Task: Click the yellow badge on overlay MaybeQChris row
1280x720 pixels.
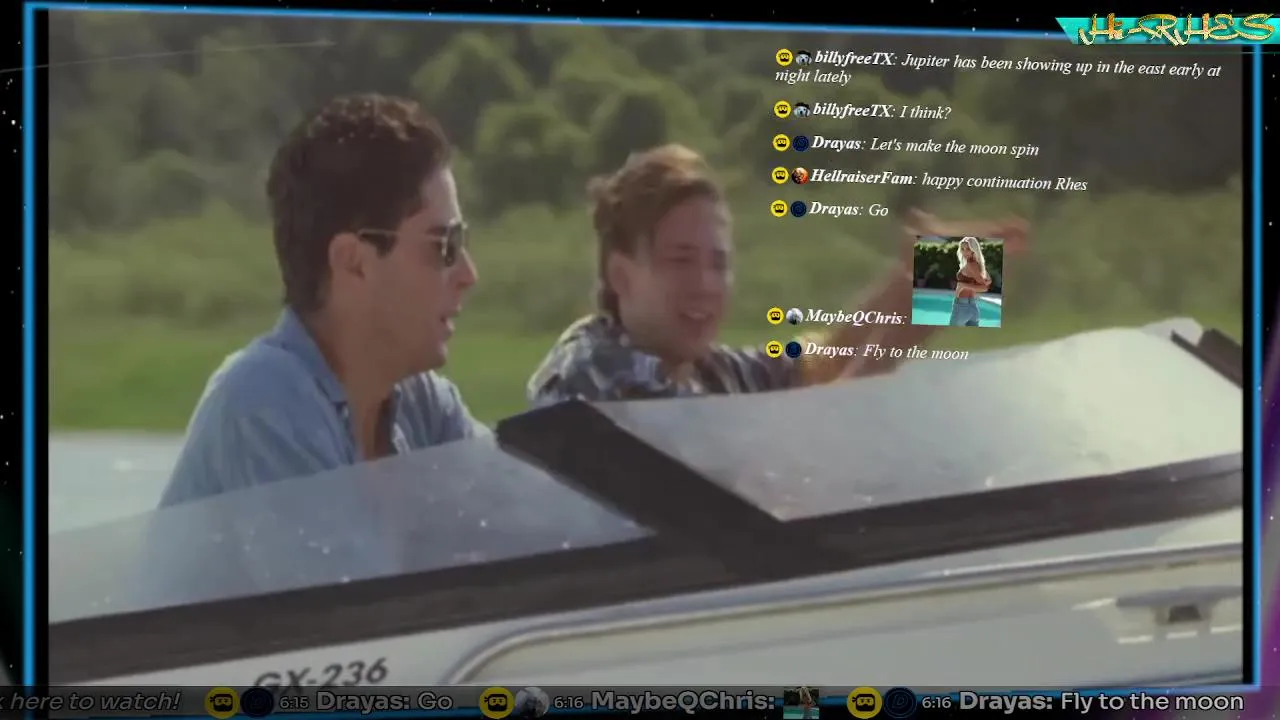Action: pyautogui.click(x=775, y=316)
